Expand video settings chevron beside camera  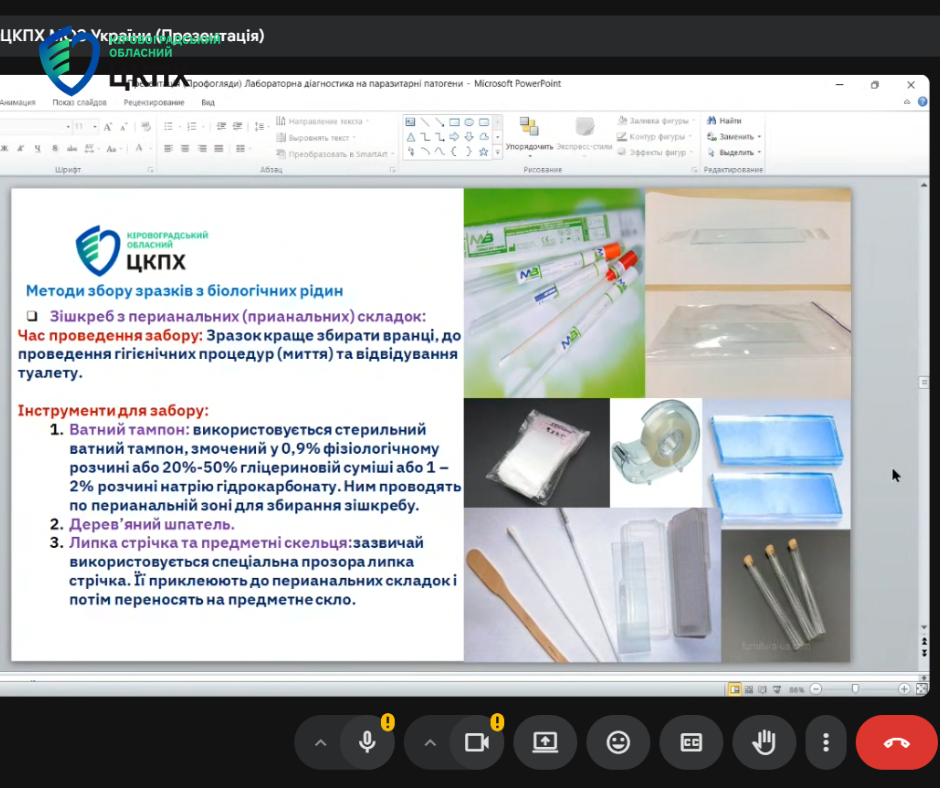(x=430, y=742)
